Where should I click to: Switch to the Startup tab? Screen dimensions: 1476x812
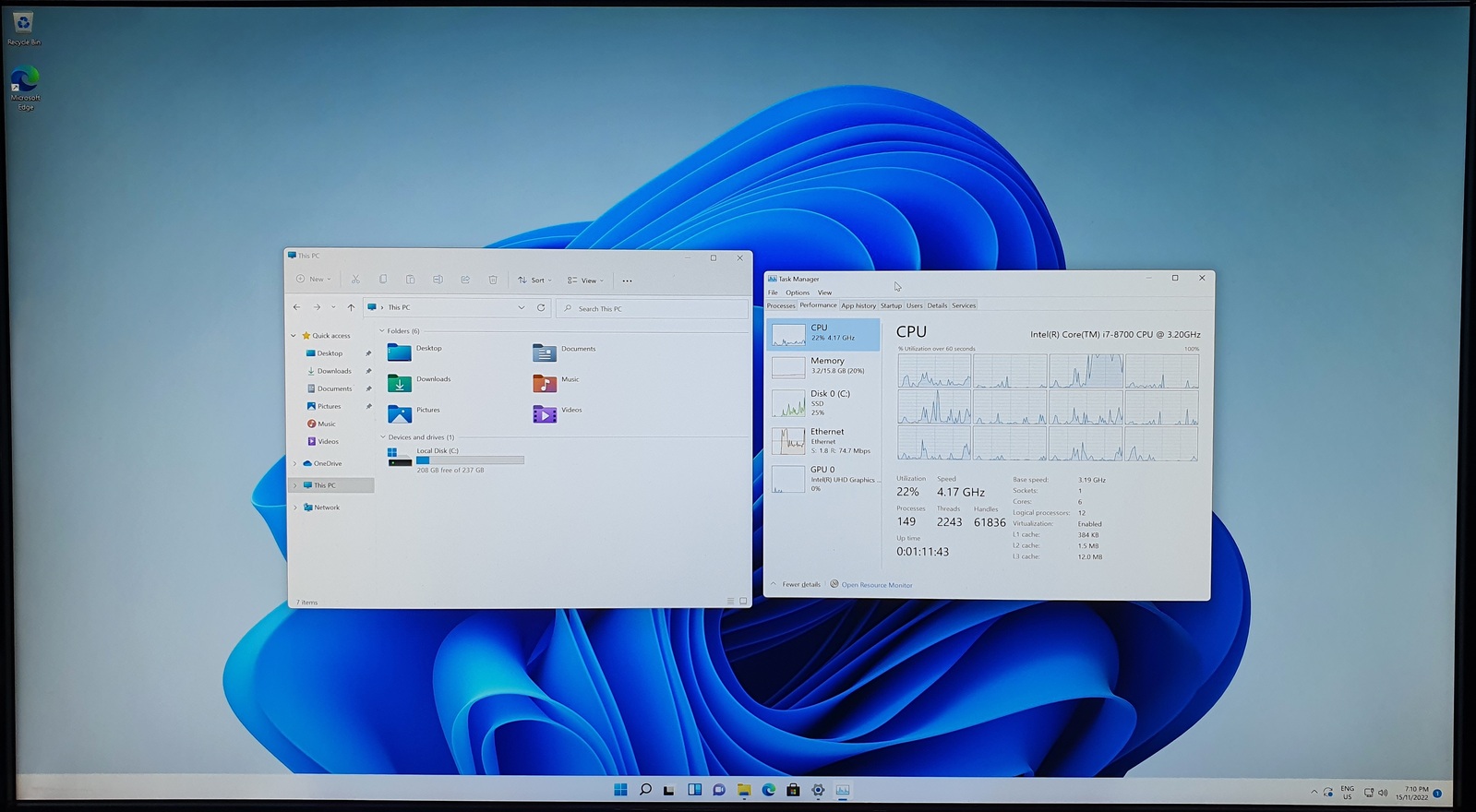pos(891,305)
